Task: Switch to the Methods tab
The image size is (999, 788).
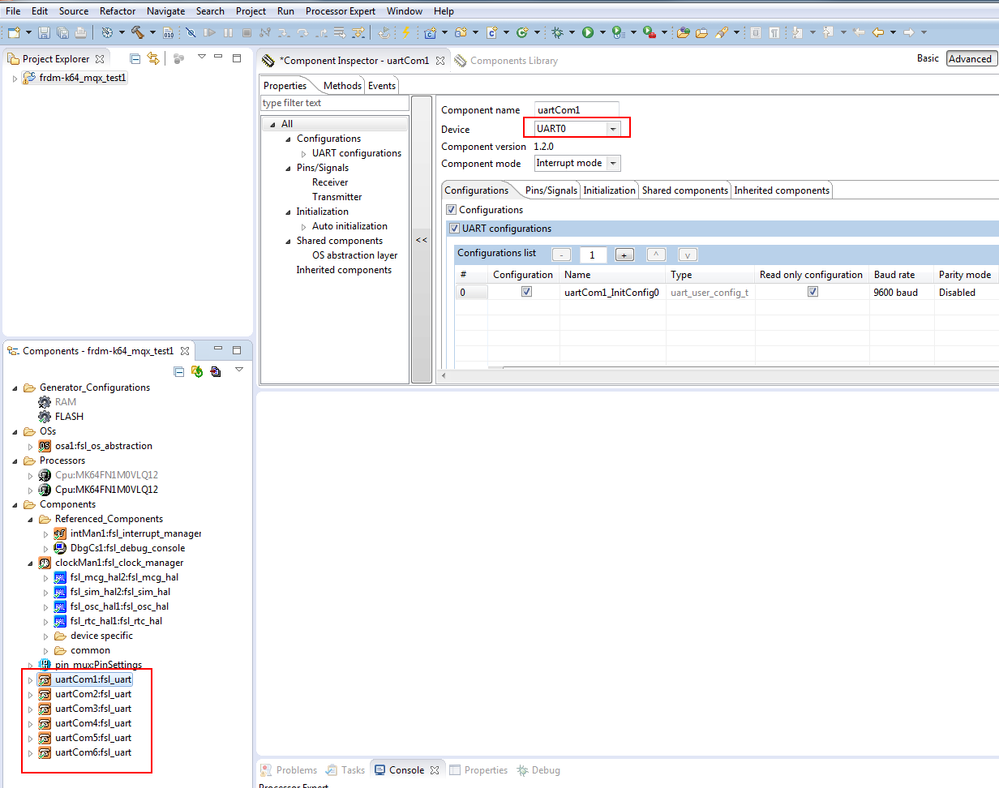Action: (342, 85)
